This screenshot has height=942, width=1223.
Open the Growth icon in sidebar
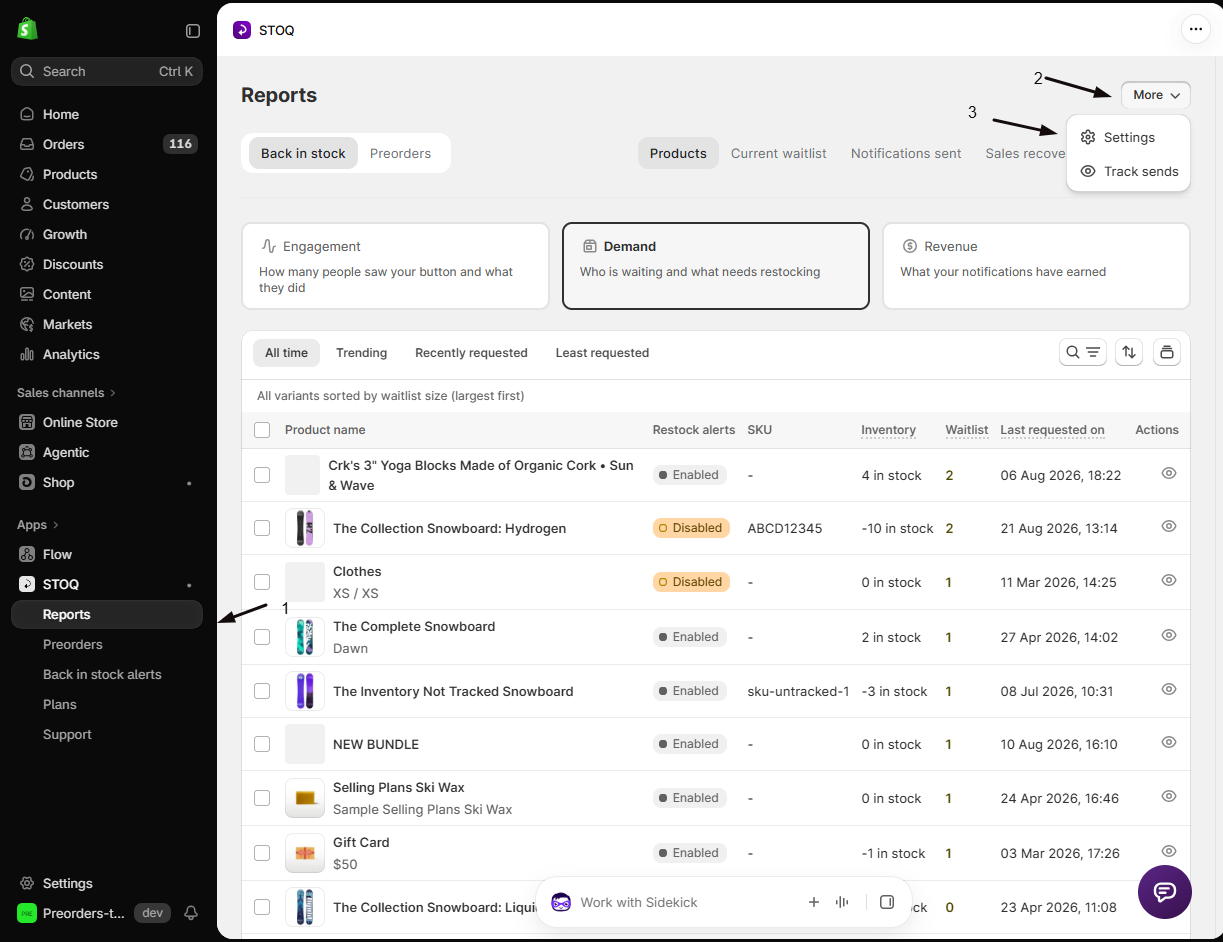(27, 234)
